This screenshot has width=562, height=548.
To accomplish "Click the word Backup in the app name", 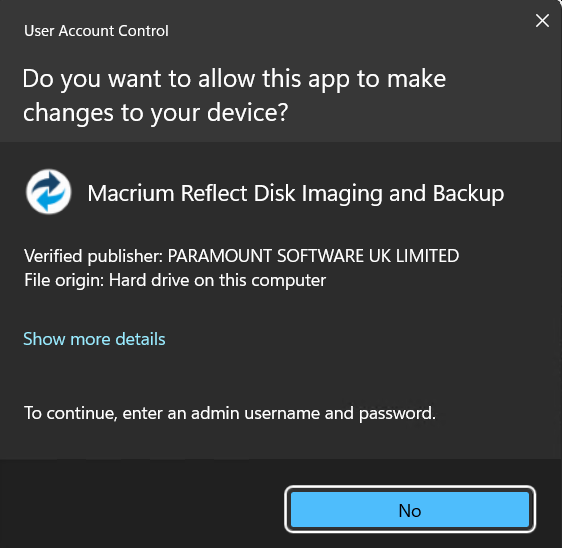I will 468,194.
